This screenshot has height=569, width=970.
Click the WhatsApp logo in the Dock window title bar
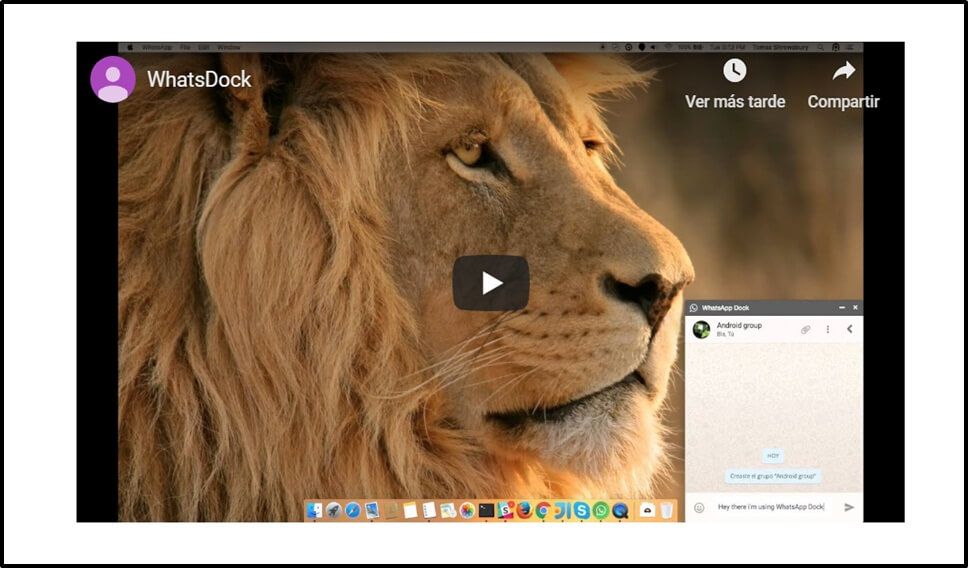tap(693, 307)
